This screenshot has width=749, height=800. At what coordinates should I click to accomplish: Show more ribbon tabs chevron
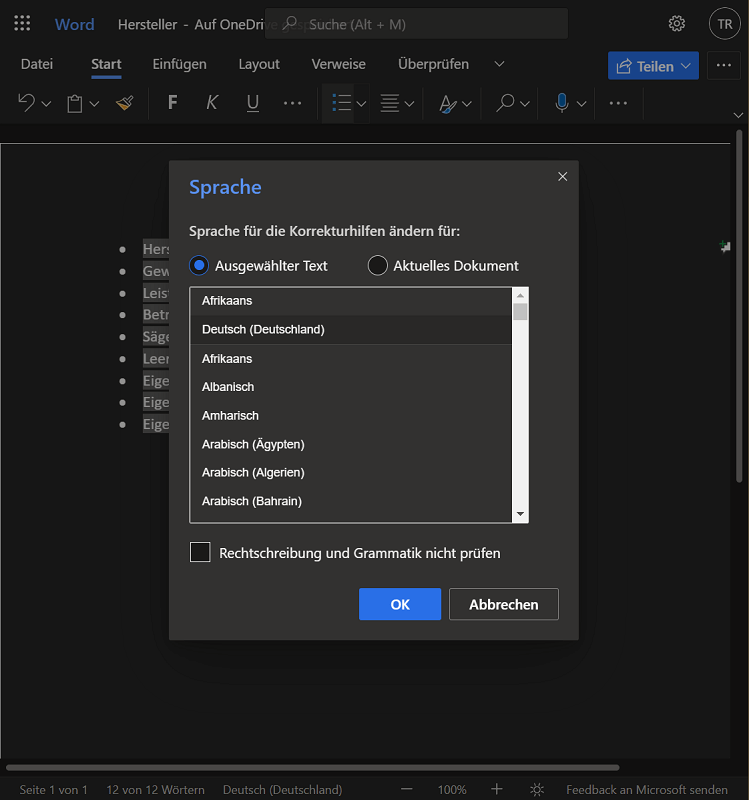500,64
